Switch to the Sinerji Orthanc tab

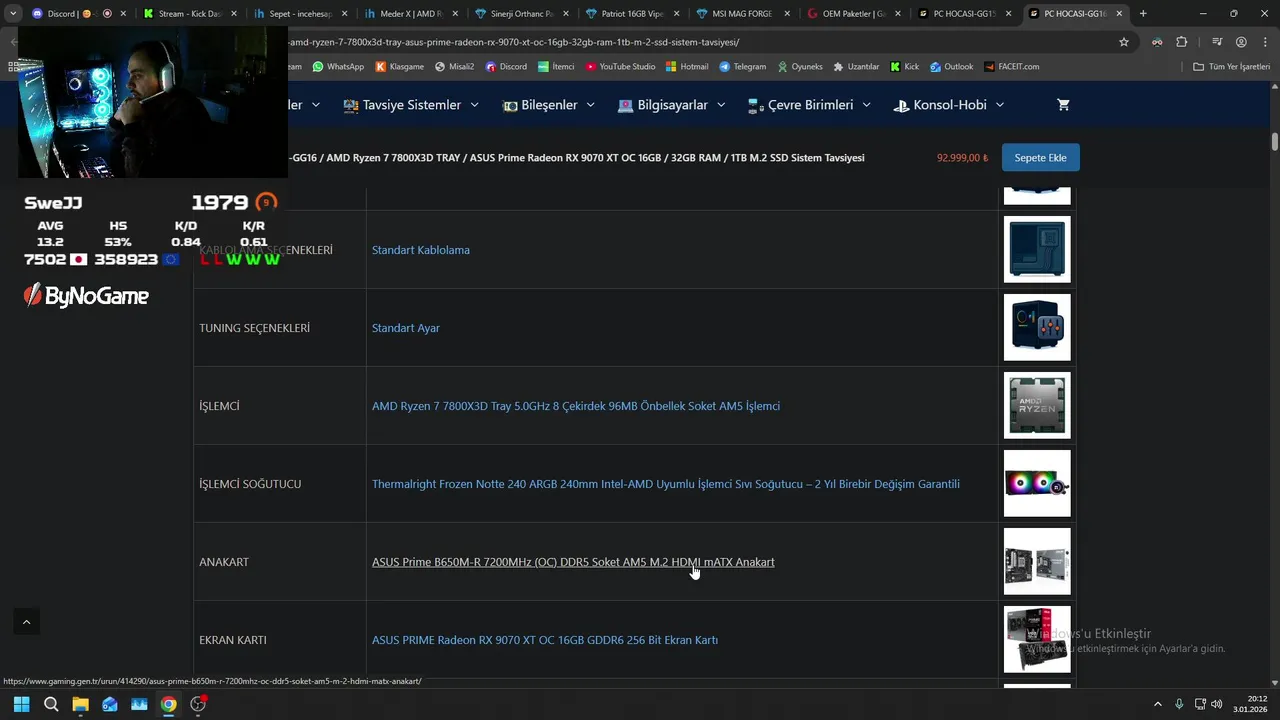(x=520, y=14)
